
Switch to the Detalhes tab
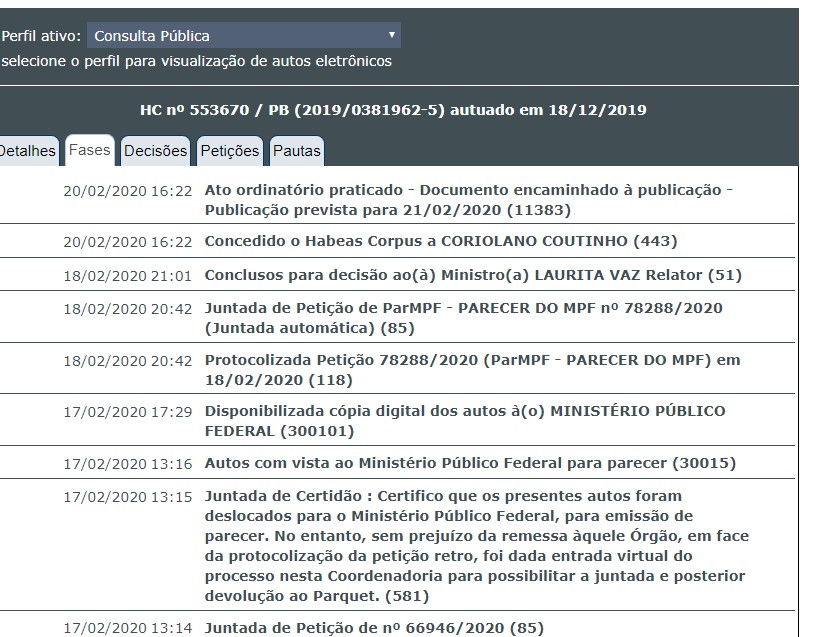coord(27,151)
